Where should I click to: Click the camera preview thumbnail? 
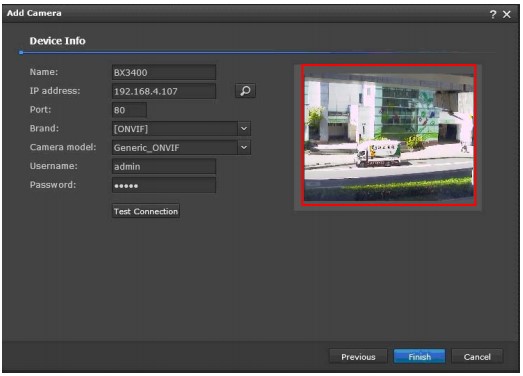click(389, 135)
